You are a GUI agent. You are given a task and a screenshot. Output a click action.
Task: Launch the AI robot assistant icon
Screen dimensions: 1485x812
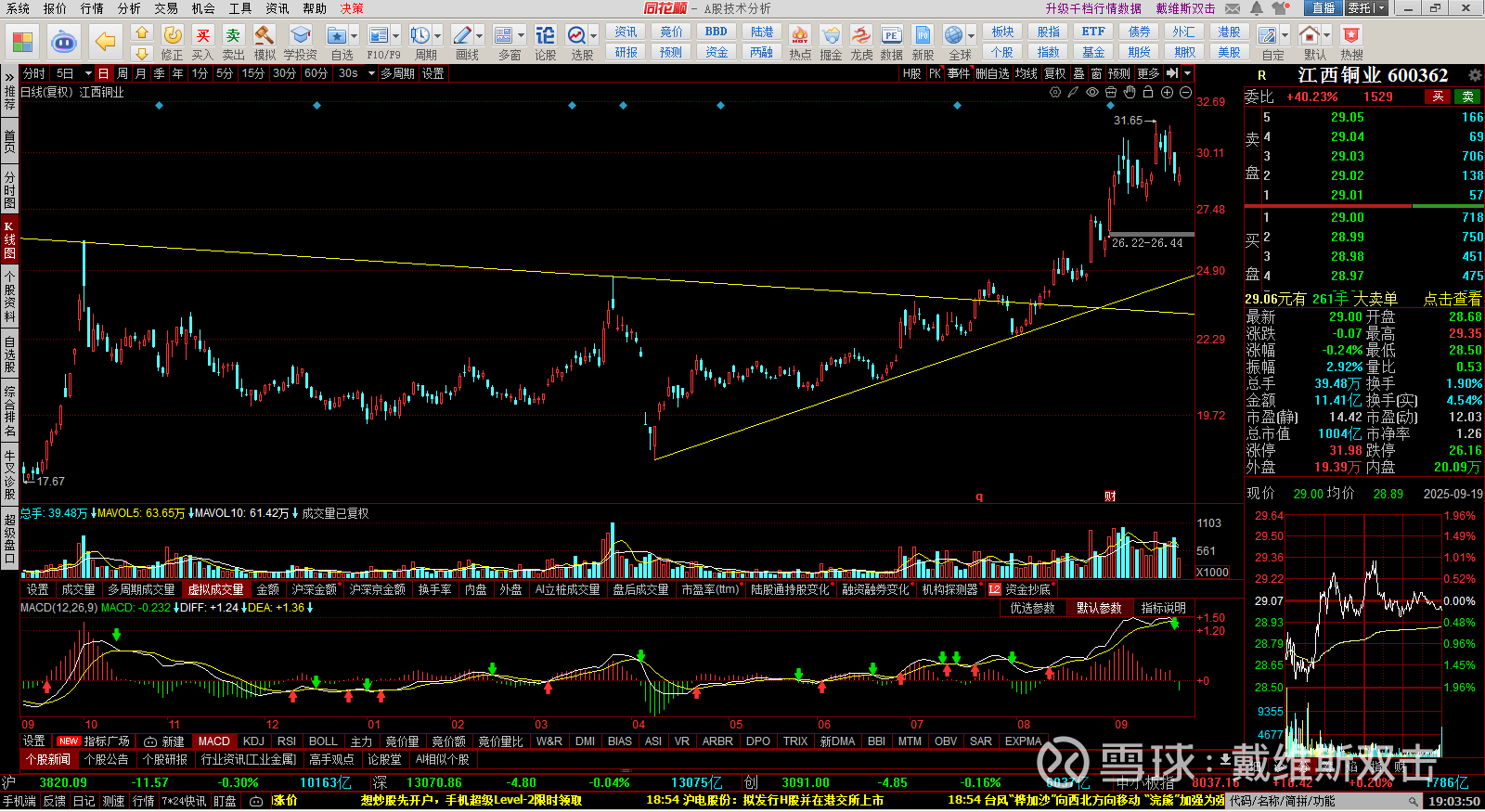point(63,42)
